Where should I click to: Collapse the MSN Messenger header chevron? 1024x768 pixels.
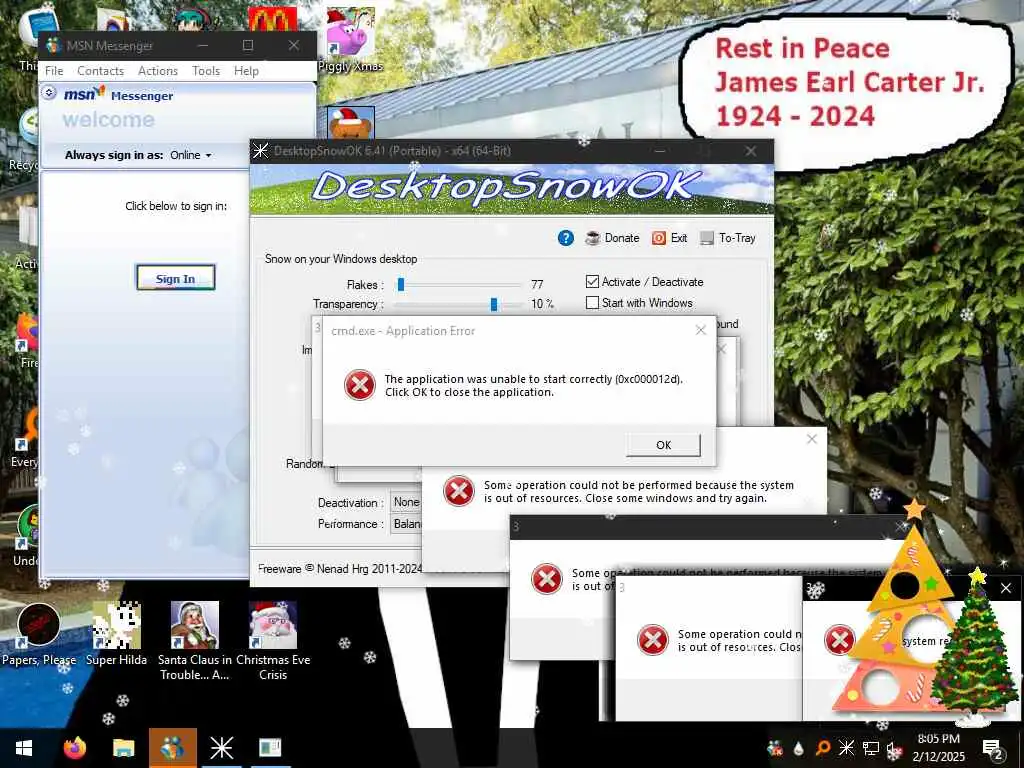tap(49, 93)
